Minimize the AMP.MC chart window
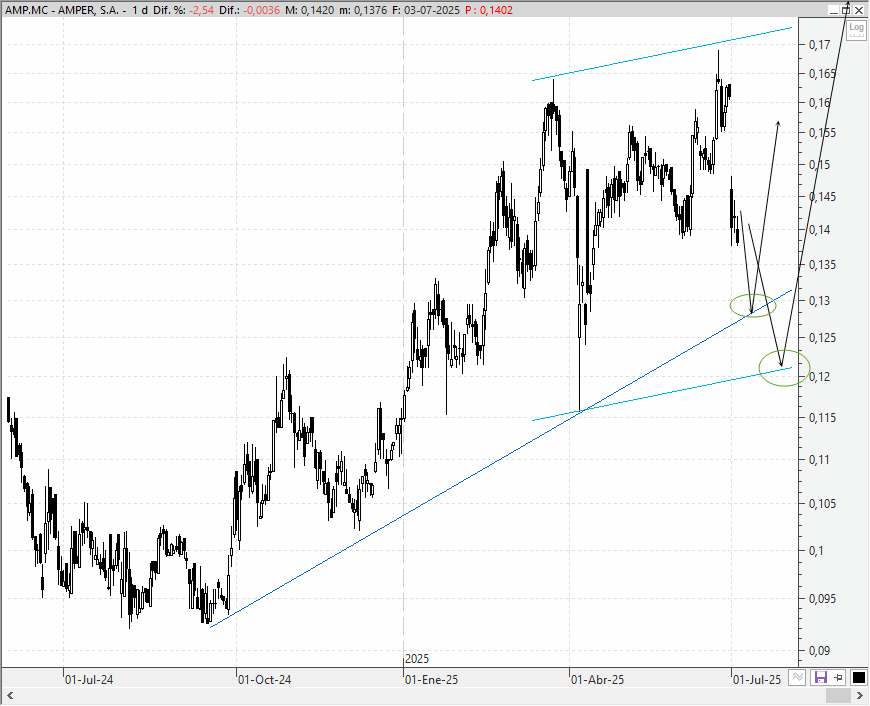This screenshot has height=706, width=870. pyautogui.click(x=833, y=9)
